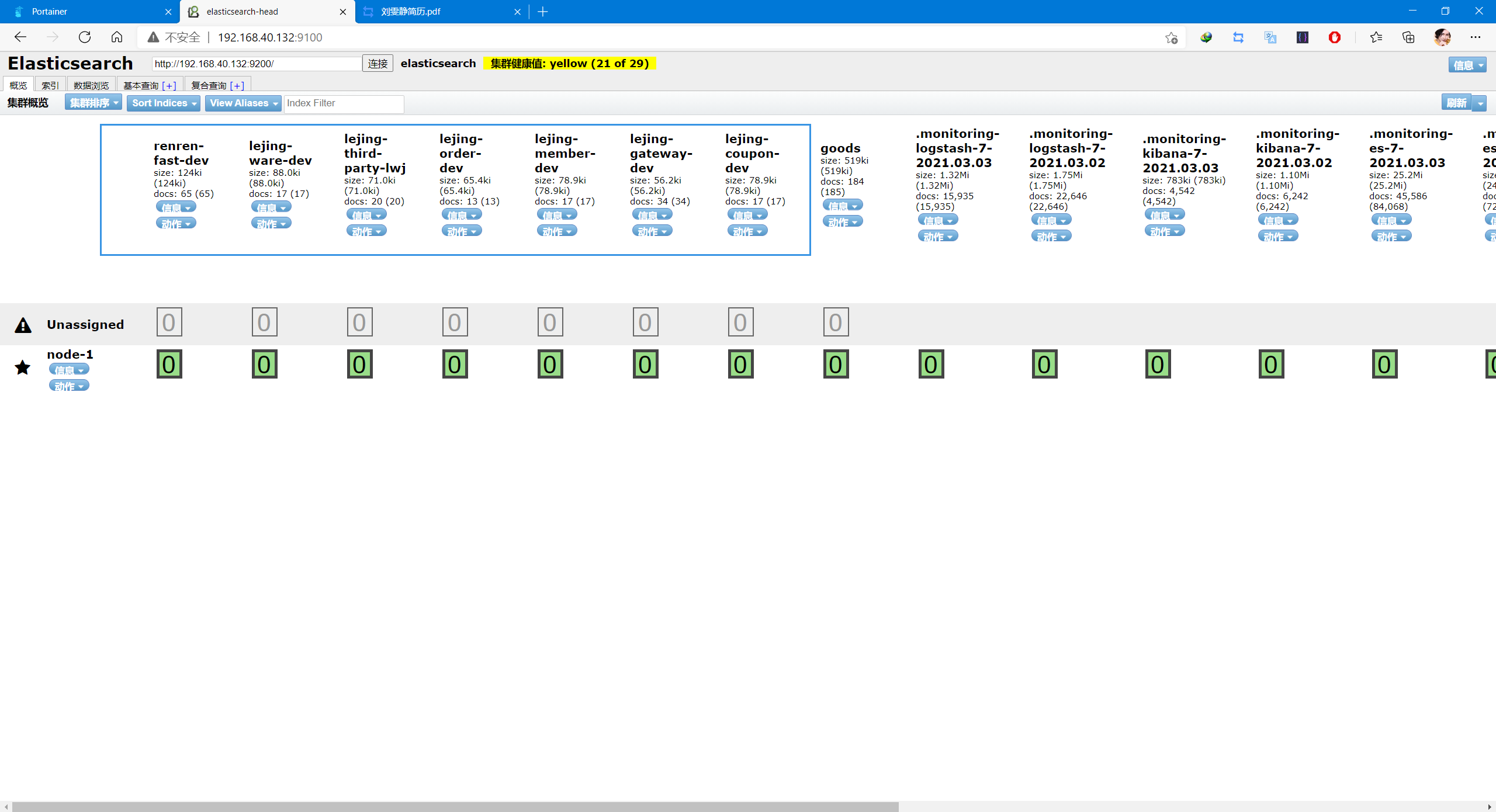Open the 基本查询 basic query tab

(x=150, y=85)
